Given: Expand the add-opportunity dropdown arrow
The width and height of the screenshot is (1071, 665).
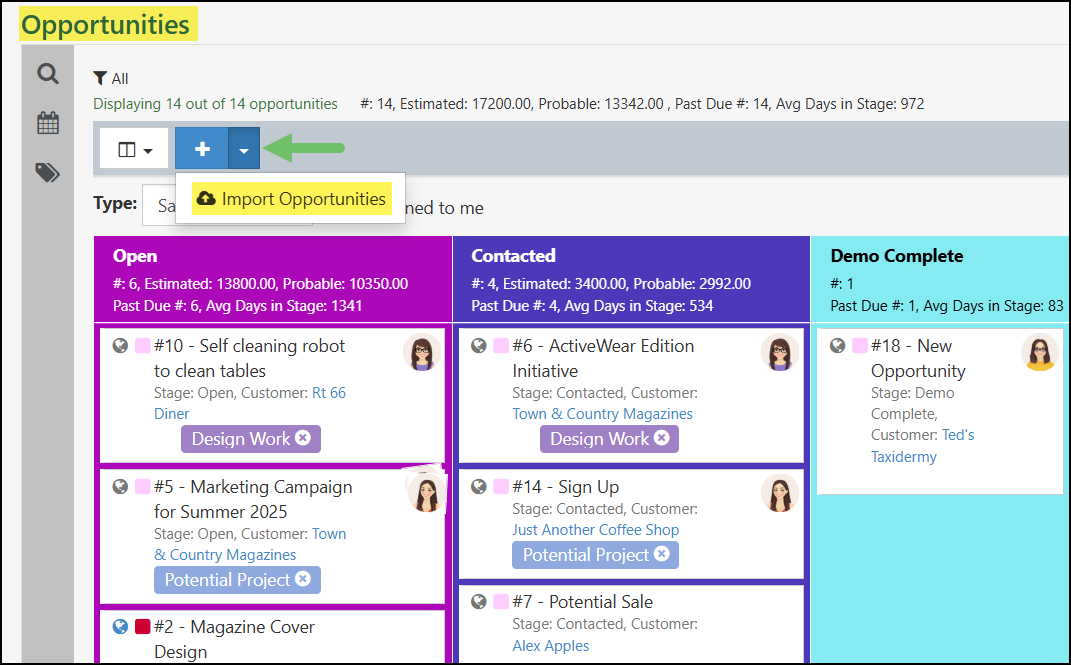Looking at the screenshot, I should coord(244,148).
